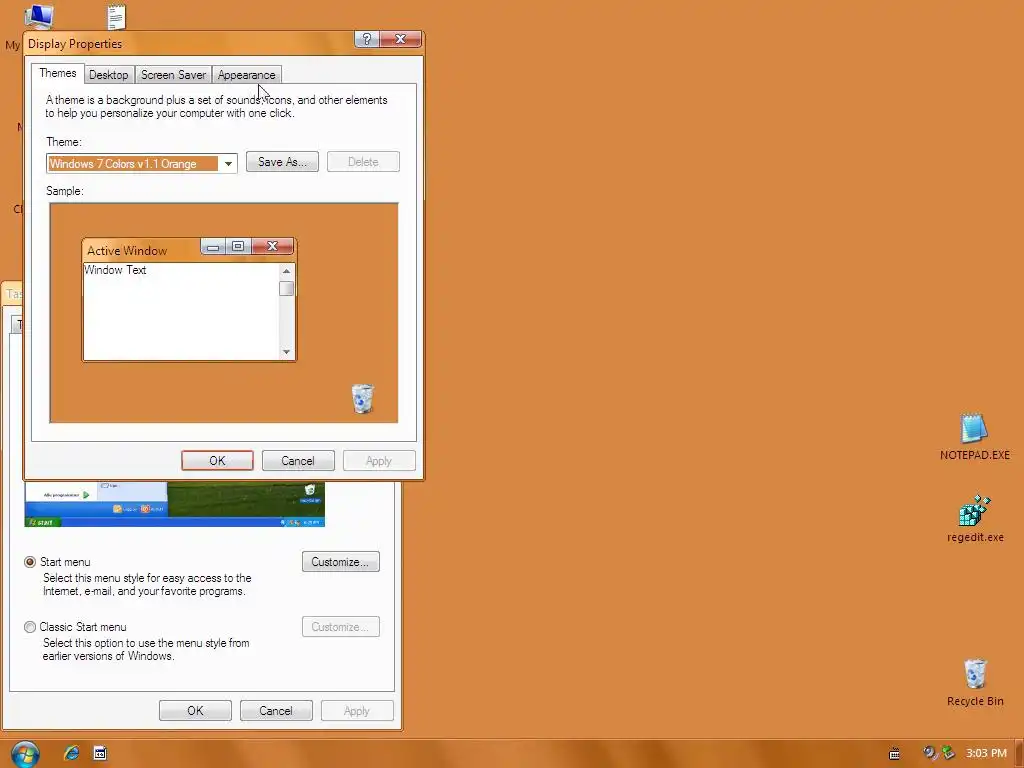Image resolution: width=1024 pixels, height=768 pixels.
Task: Click the Help question mark in Display Properties
Action: (x=367, y=39)
